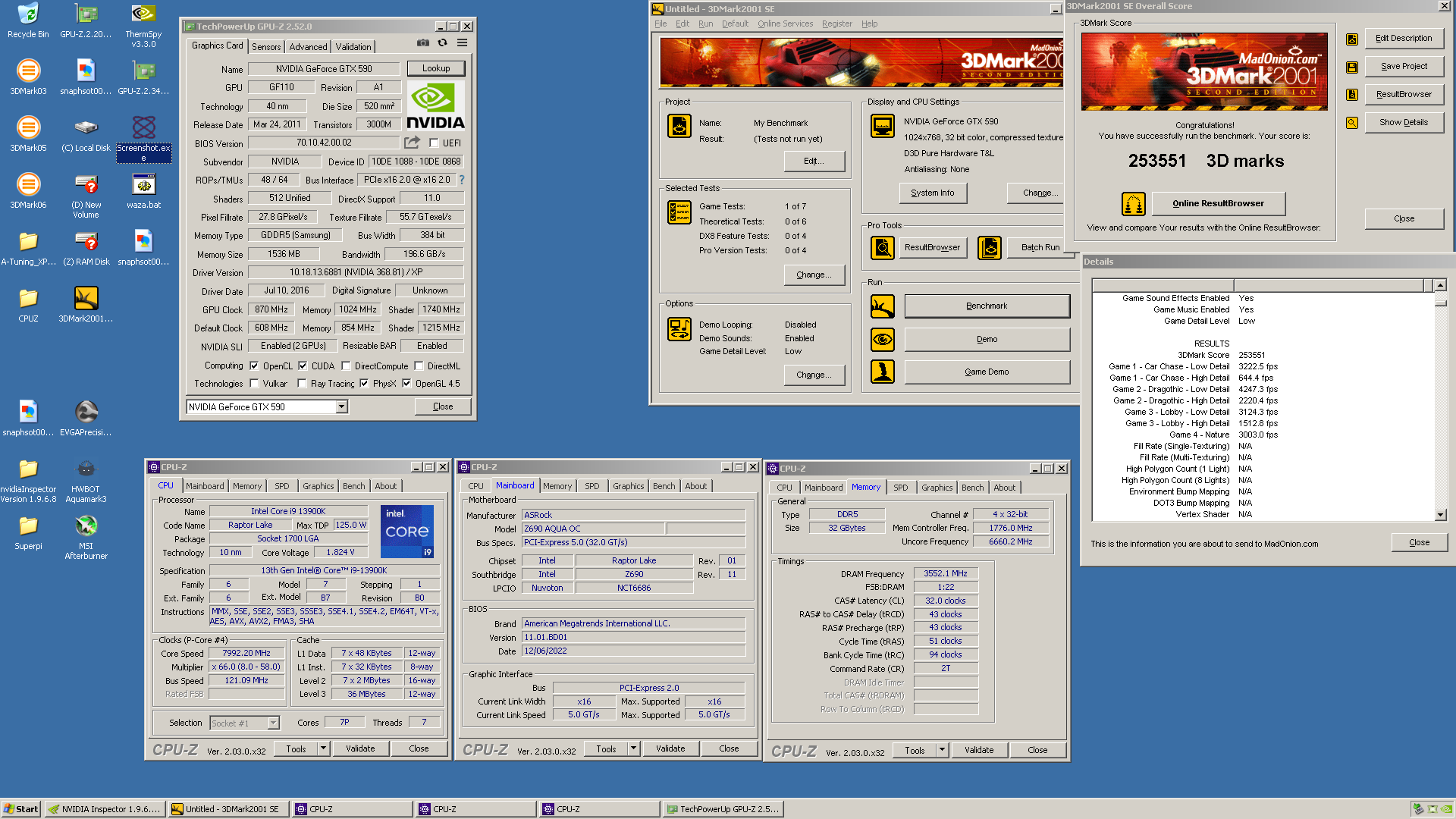Click the Start button on the taskbar
1456x819 pixels.
point(21,809)
